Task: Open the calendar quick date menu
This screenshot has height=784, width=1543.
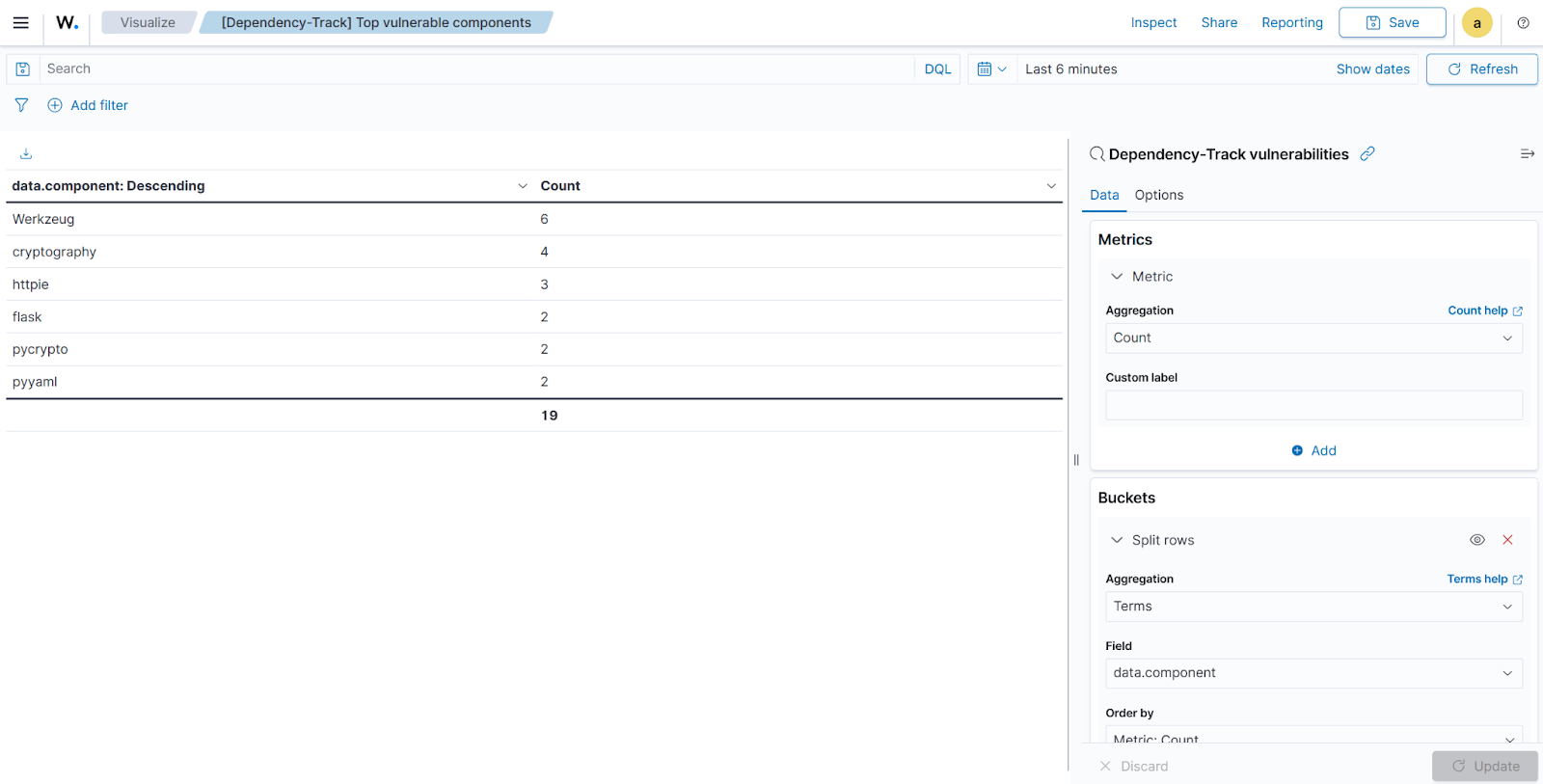Action: pos(991,69)
